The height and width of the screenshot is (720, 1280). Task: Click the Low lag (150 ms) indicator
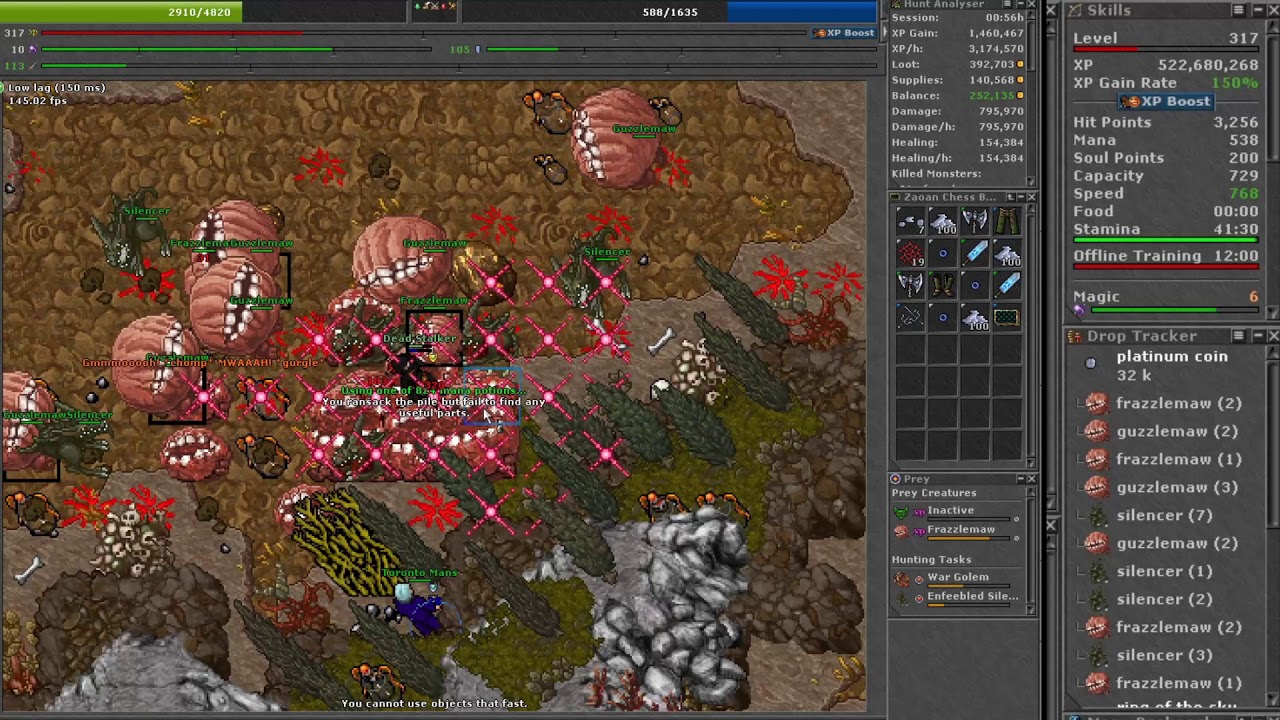click(x=56, y=88)
